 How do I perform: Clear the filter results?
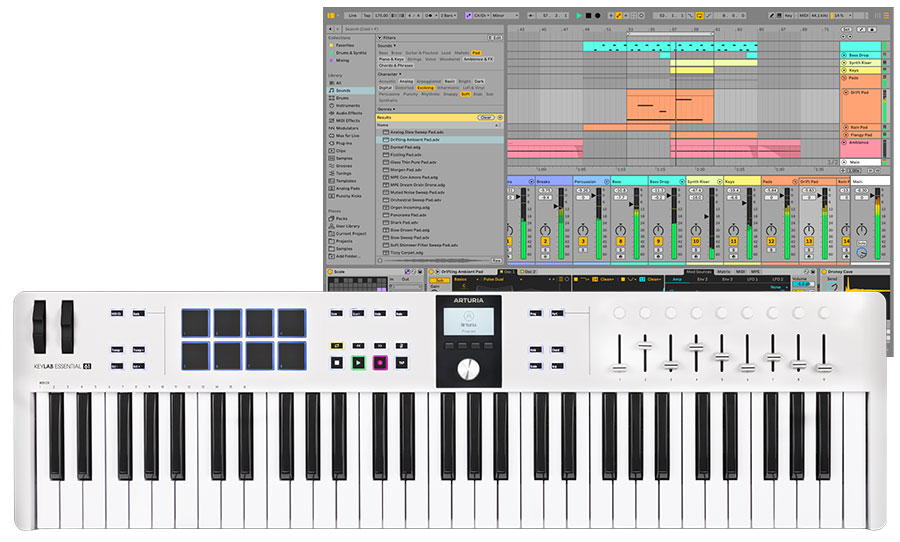pyautogui.click(x=486, y=117)
